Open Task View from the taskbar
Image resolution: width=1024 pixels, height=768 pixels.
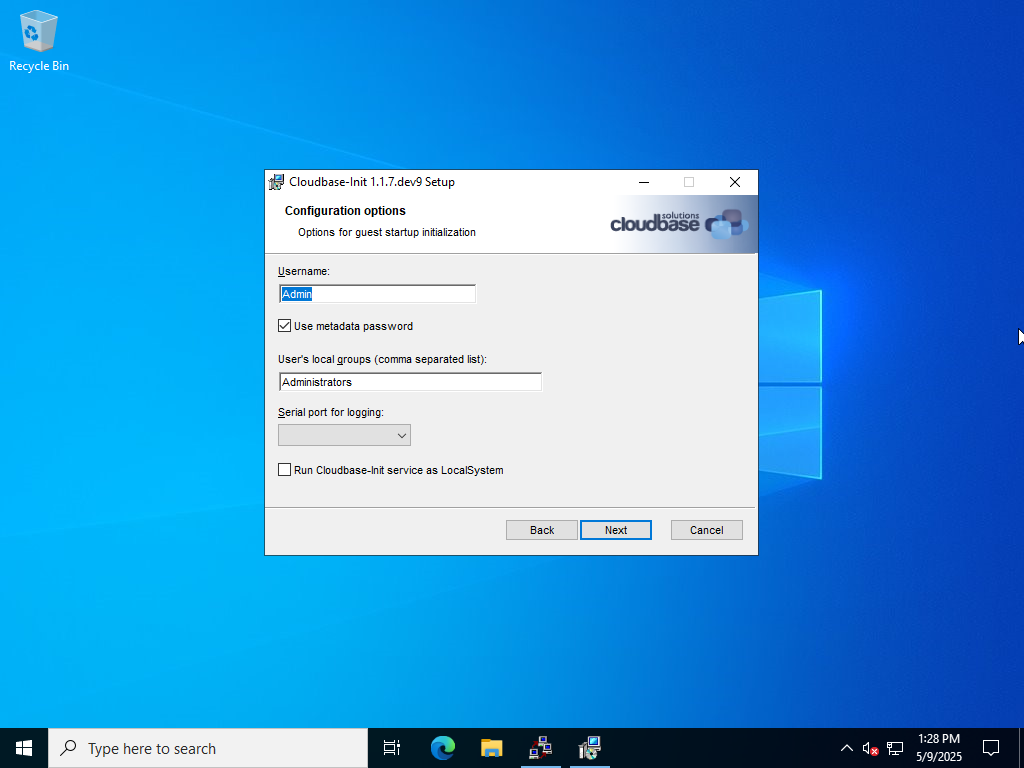(391, 748)
